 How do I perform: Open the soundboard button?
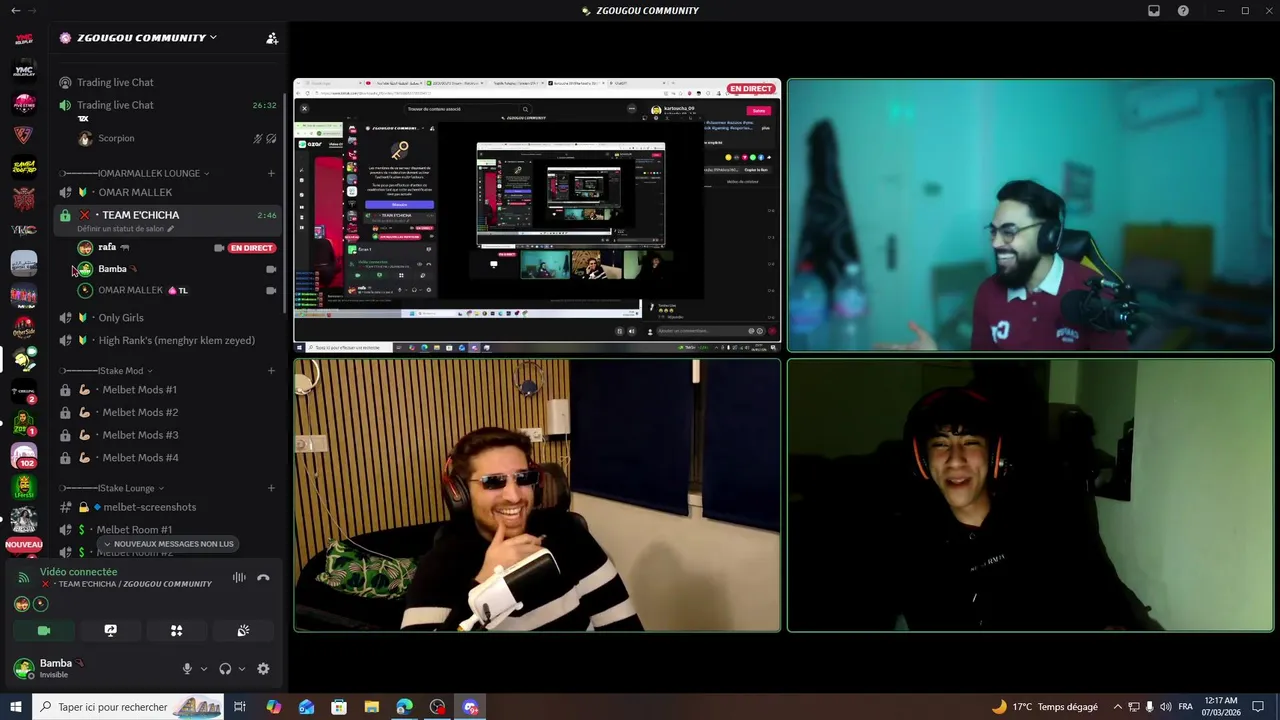243,631
